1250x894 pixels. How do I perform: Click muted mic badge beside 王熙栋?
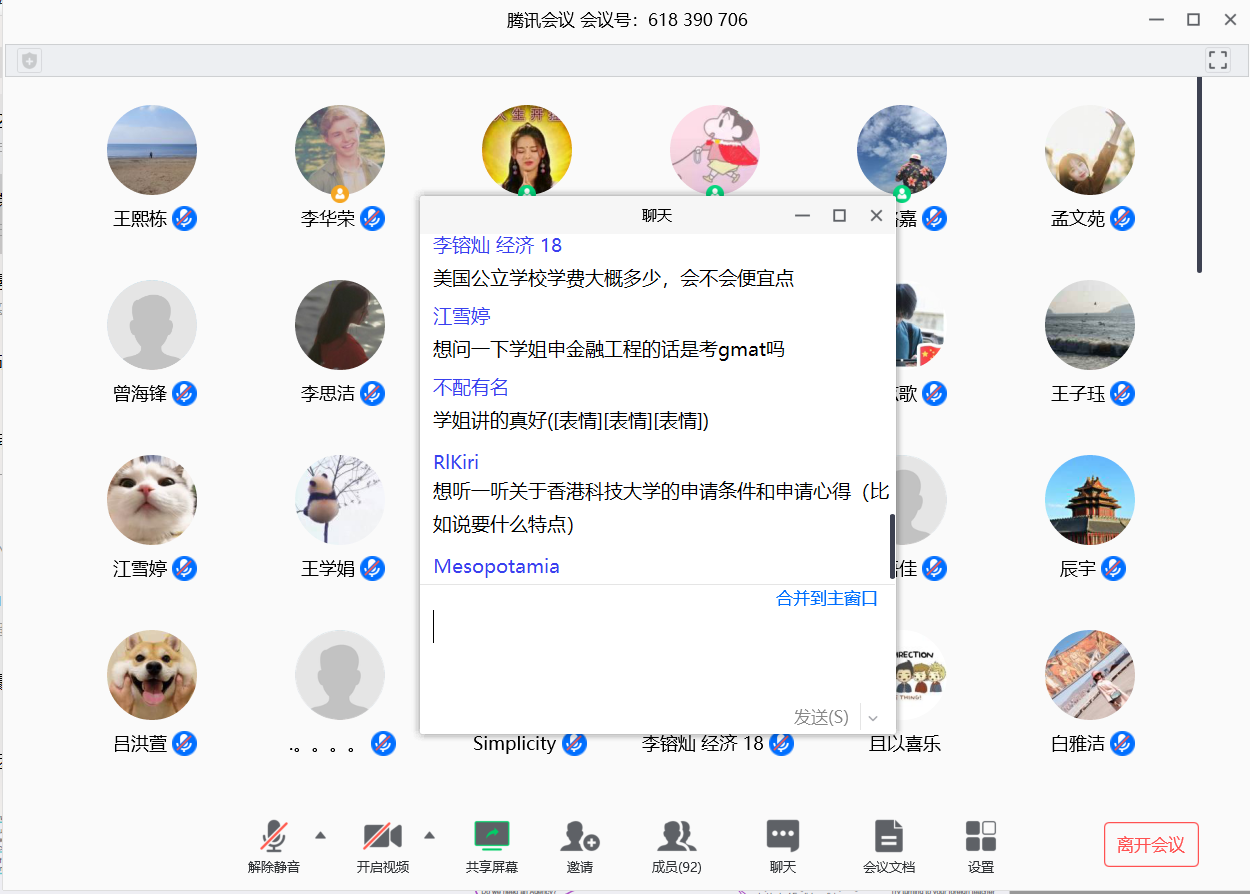click(x=184, y=219)
